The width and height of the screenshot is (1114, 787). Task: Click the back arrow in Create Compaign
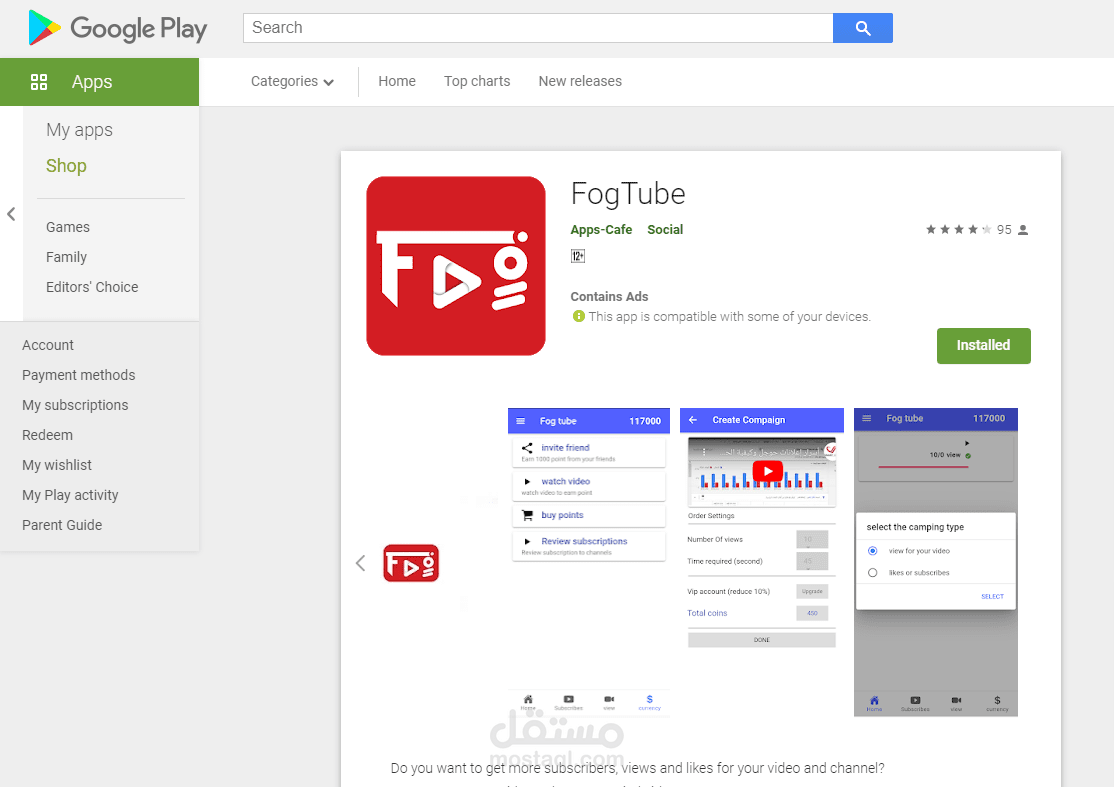click(693, 420)
